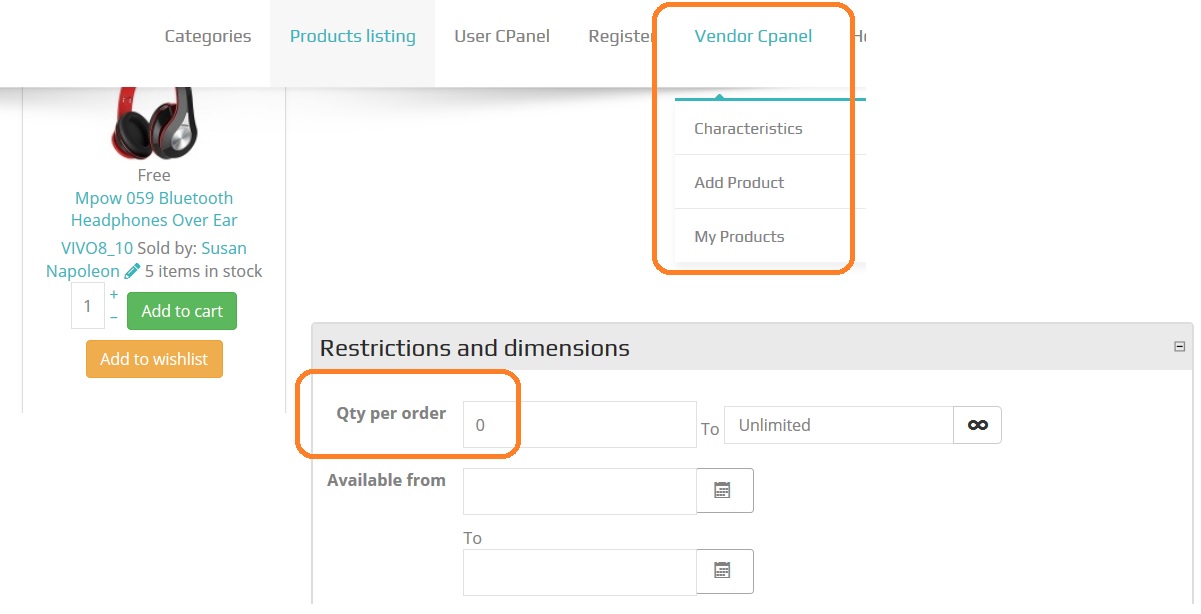Select Characteristics from the Vendor Cpanel dropdown
Image resolution: width=1201 pixels, height=614 pixels.
(748, 128)
